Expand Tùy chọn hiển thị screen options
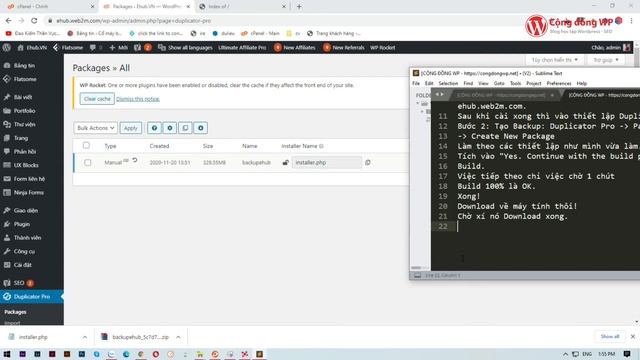This screenshot has width=640, height=360. click(554, 60)
